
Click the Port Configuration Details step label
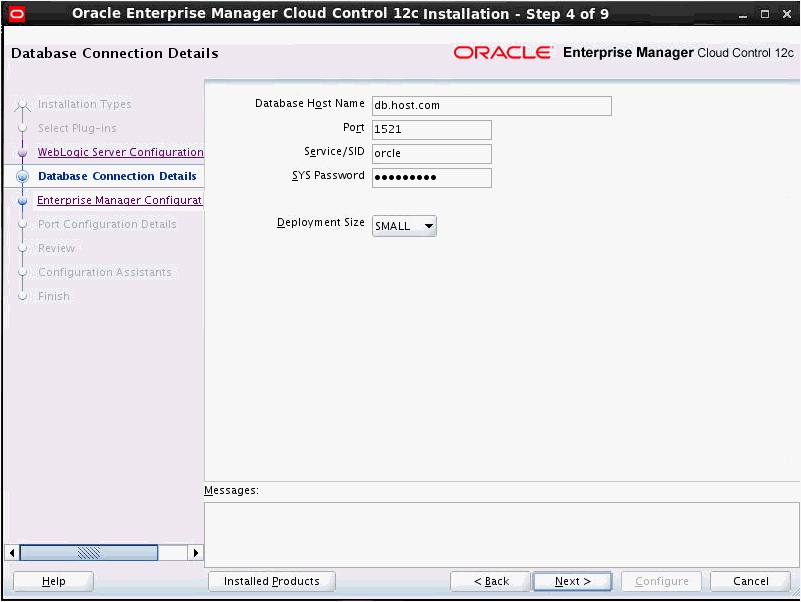click(x=107, y=224)
